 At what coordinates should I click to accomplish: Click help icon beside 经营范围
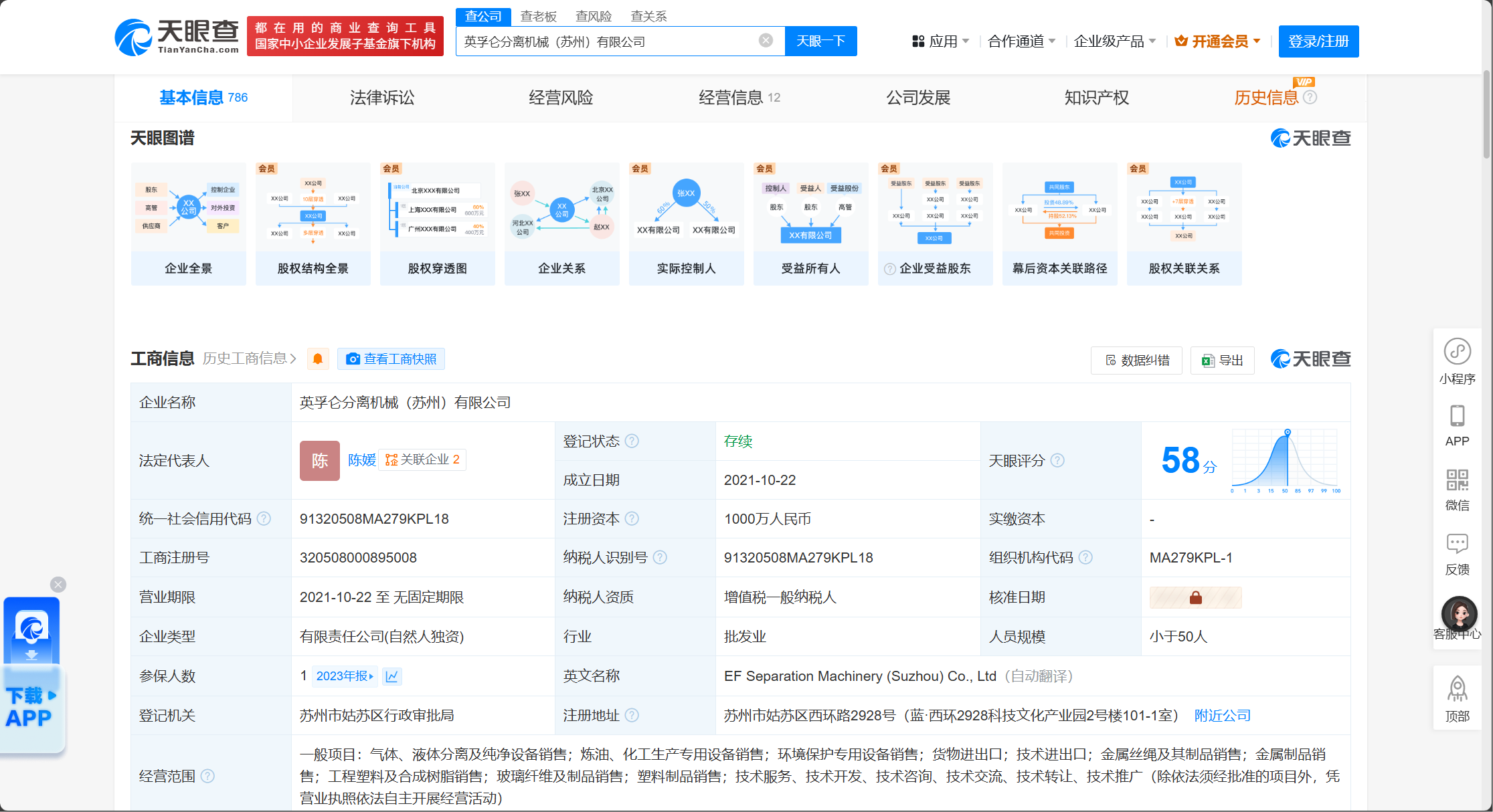pos(208,776)
